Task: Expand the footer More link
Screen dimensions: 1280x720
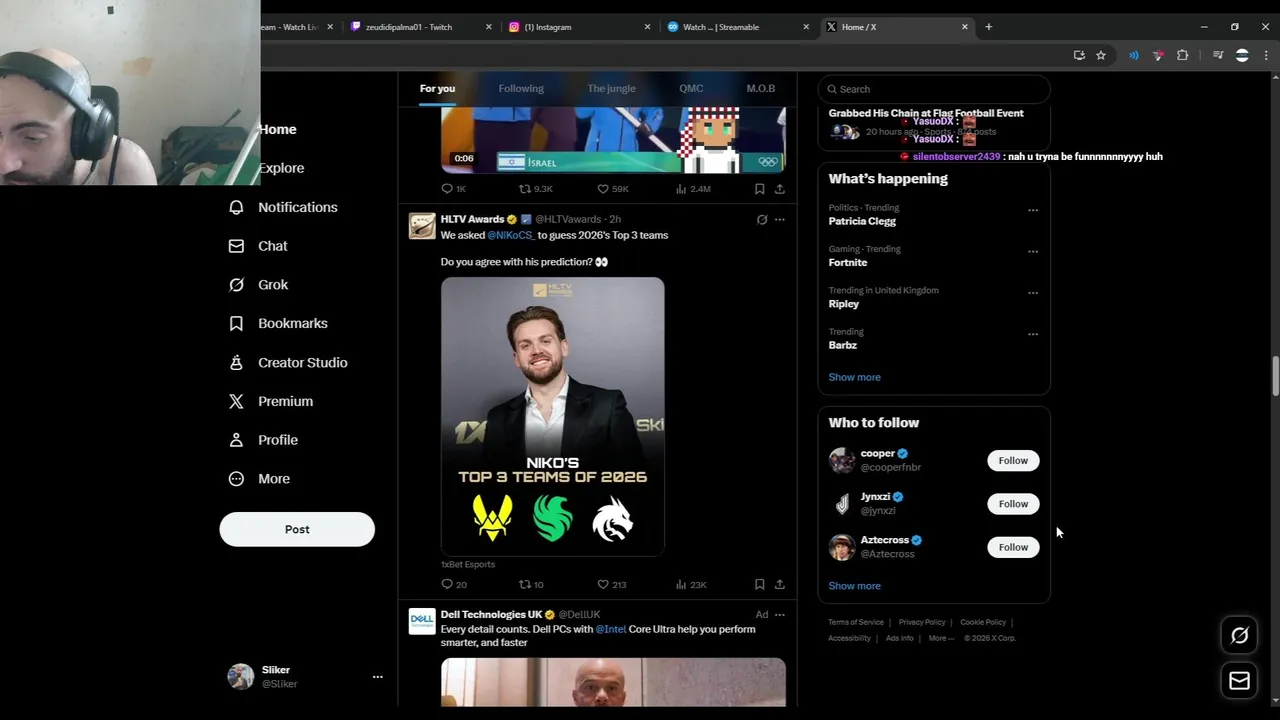Action: 941,638
